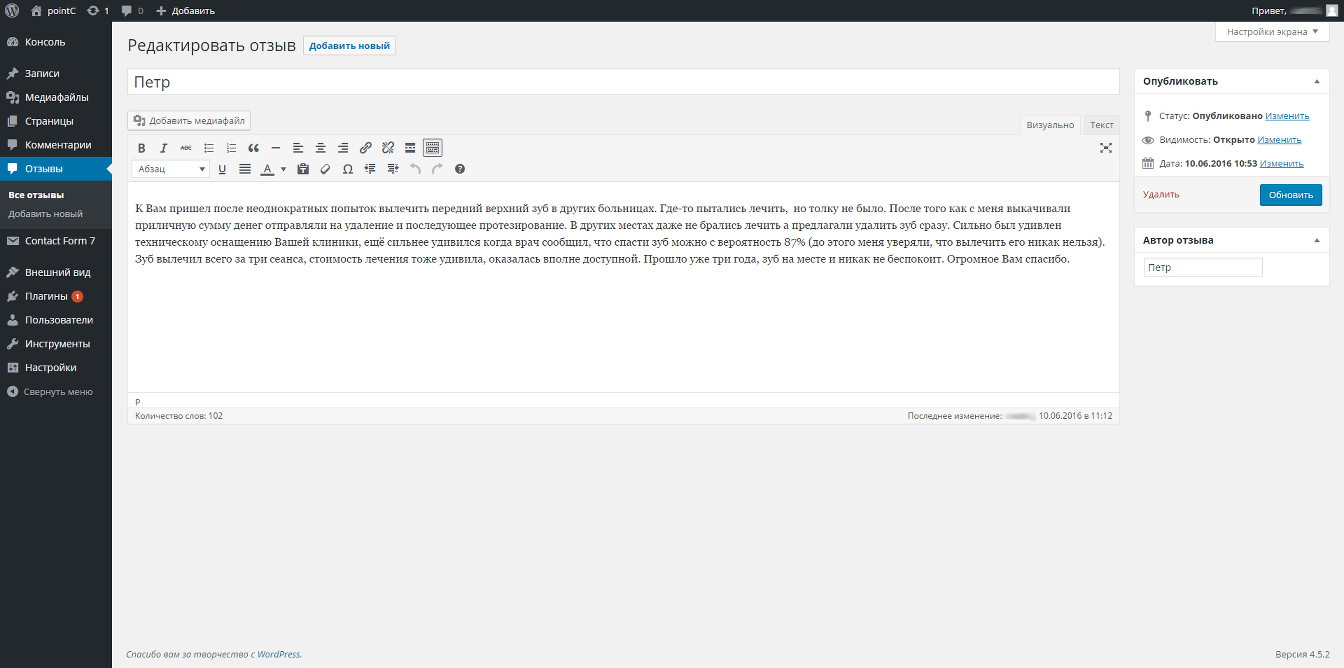Insert special character with Omega icon
The image size is (1344, 668).
coord(347,169)
